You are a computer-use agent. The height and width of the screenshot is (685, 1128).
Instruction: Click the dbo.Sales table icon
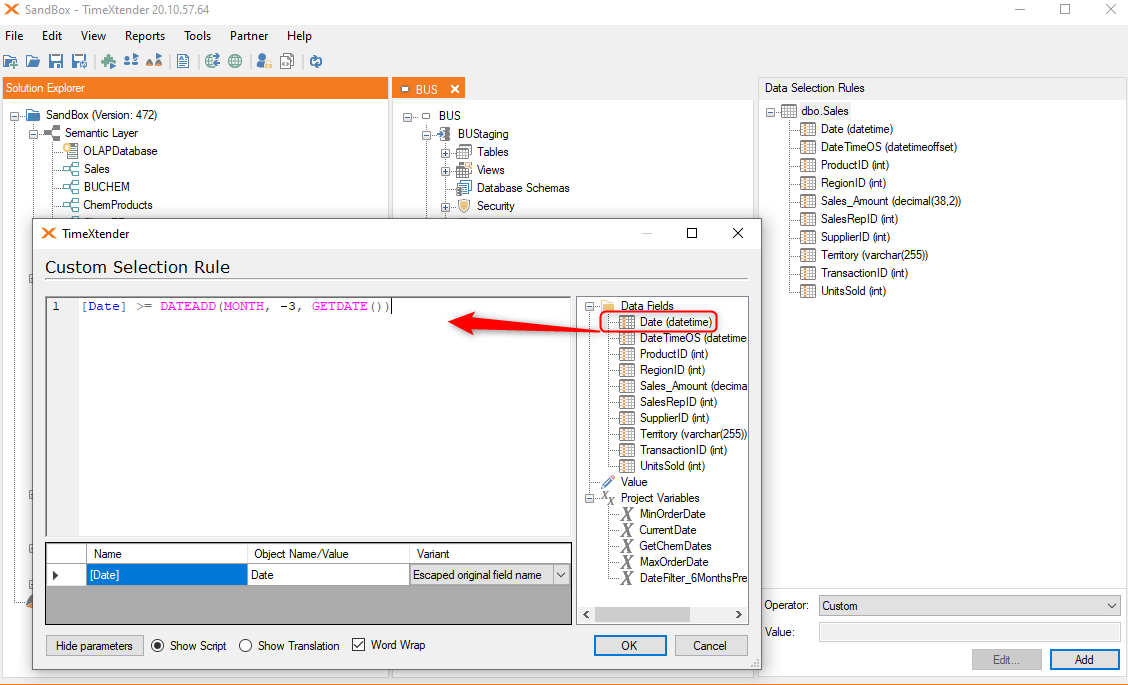789,111
